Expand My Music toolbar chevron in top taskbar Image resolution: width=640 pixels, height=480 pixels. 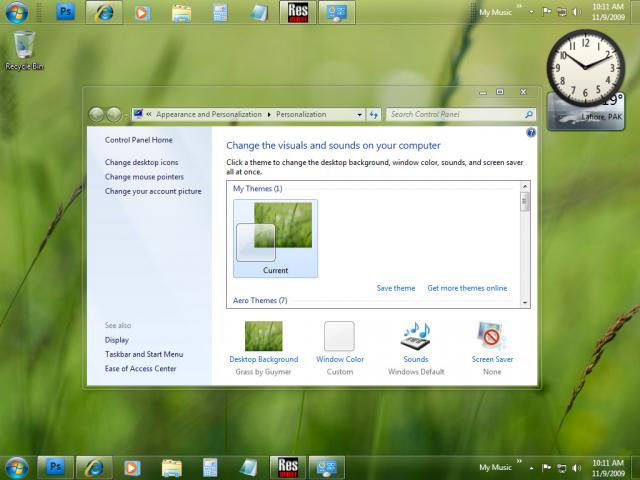(x=519, y=6)
